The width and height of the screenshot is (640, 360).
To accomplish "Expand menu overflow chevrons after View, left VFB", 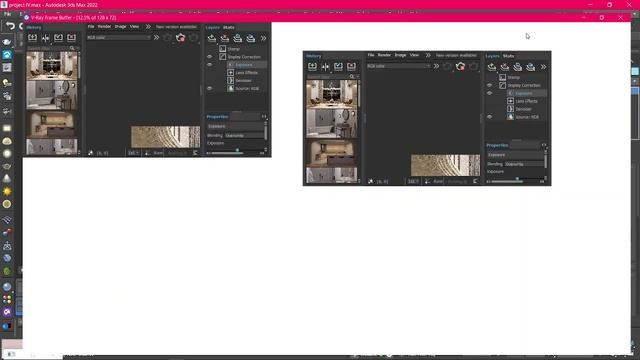I will [148, 27].
